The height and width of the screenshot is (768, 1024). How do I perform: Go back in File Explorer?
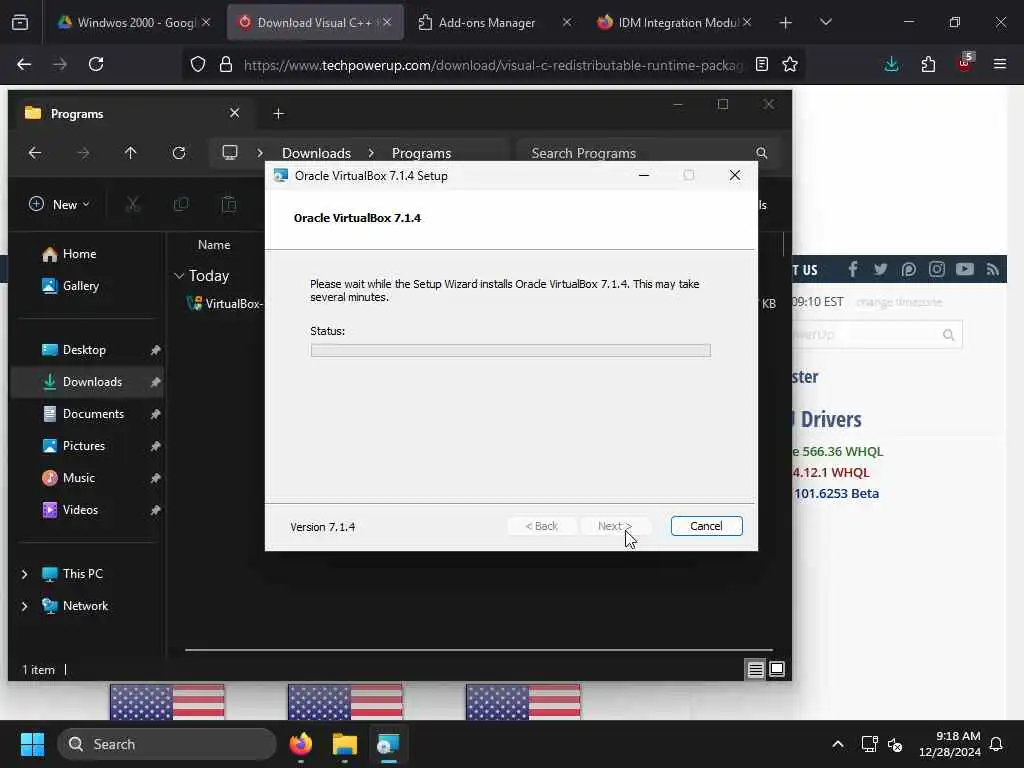[35, 153]
